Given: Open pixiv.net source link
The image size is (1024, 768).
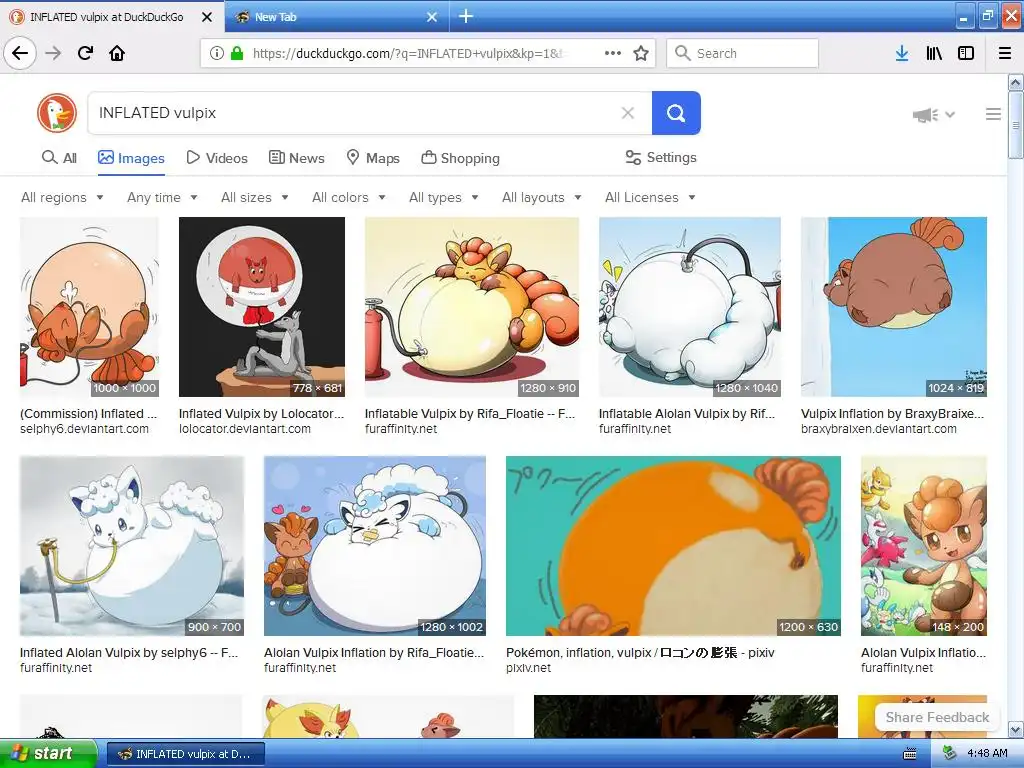Looking at the screenshot, I should [528, 668].
